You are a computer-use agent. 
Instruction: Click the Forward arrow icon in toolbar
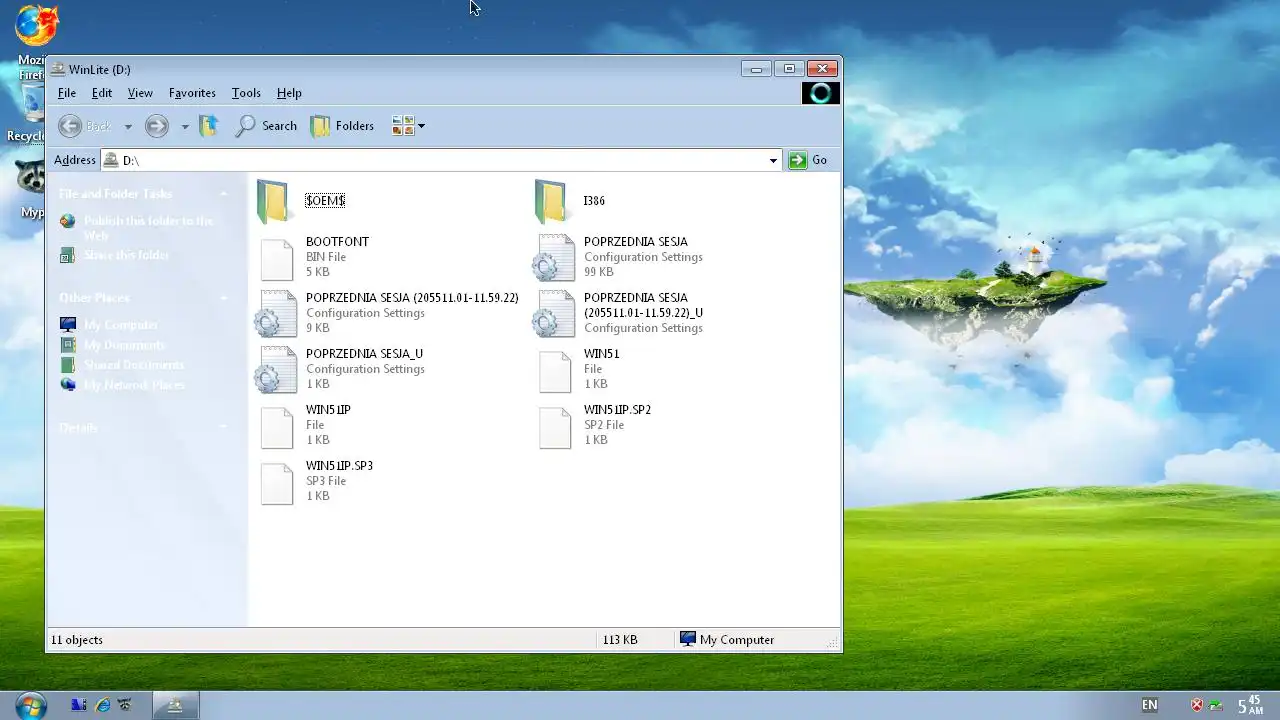coord(157,126)
